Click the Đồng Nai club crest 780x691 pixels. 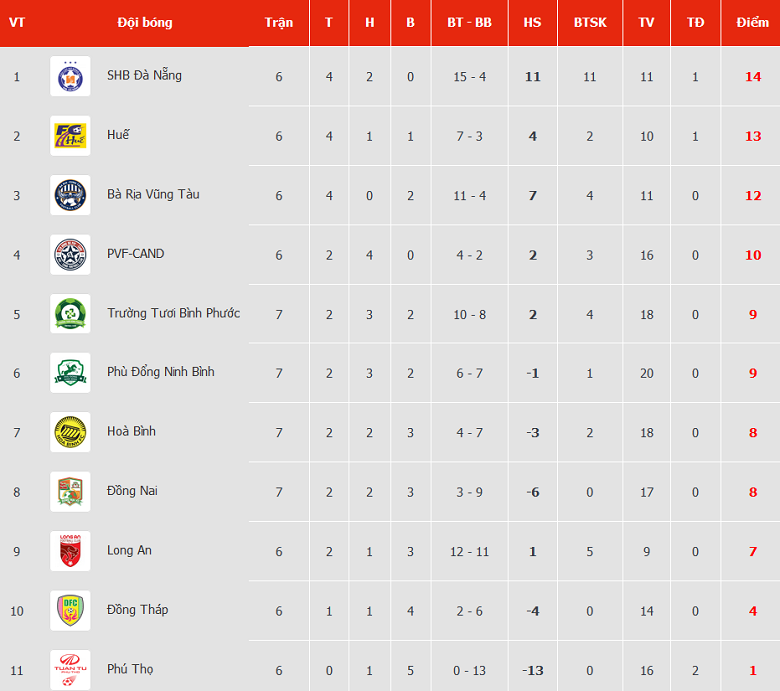[70, 492]
